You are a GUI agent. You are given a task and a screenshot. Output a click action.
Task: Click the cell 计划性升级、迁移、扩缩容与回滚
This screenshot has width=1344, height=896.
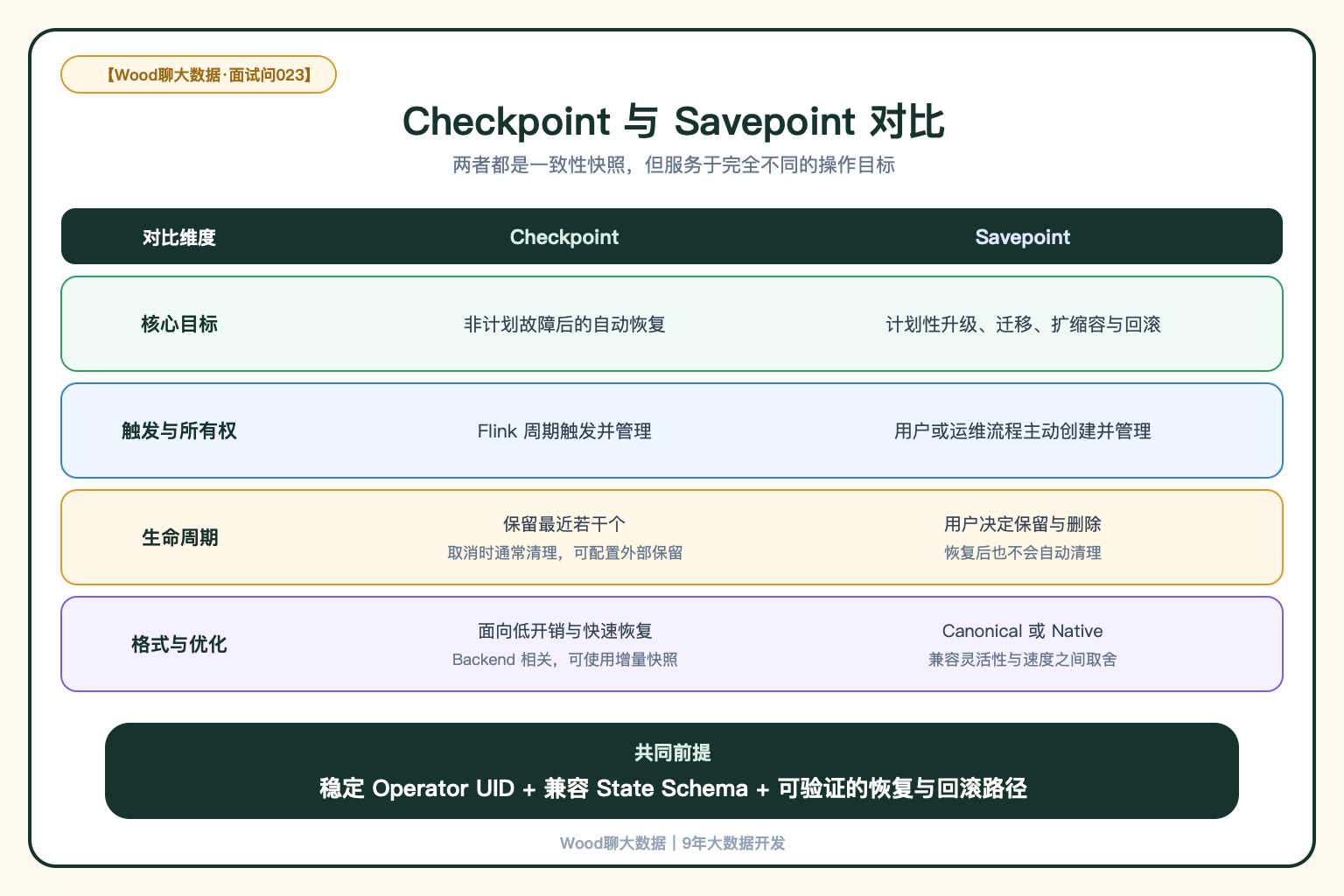pos(1023,325)
